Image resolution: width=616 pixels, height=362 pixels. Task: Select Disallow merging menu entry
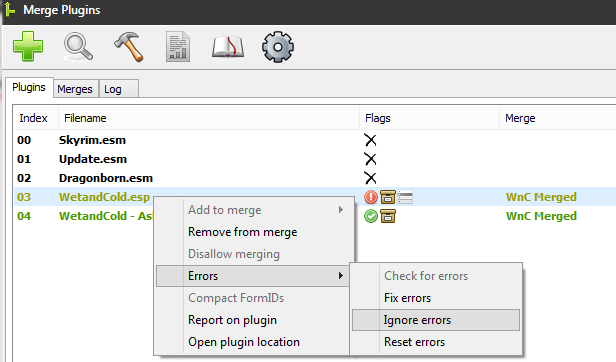click(253, 254)
